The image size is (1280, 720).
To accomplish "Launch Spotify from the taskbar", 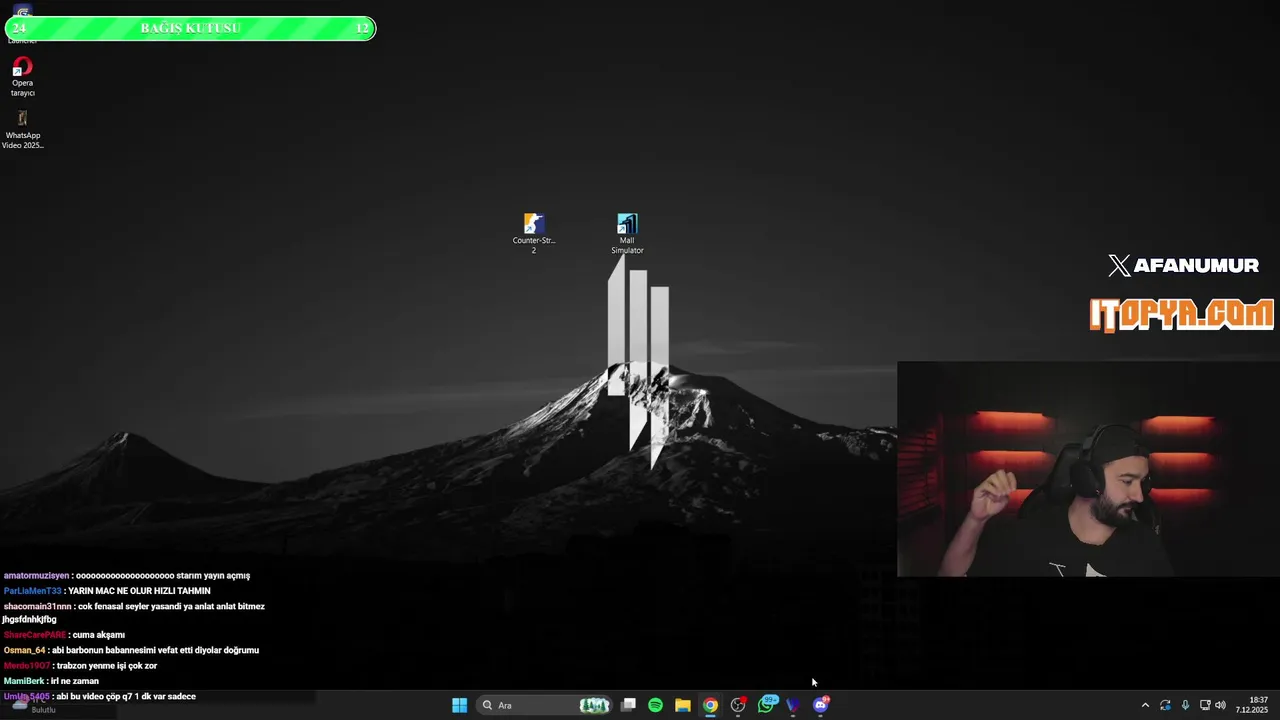I will coord(655,705).
